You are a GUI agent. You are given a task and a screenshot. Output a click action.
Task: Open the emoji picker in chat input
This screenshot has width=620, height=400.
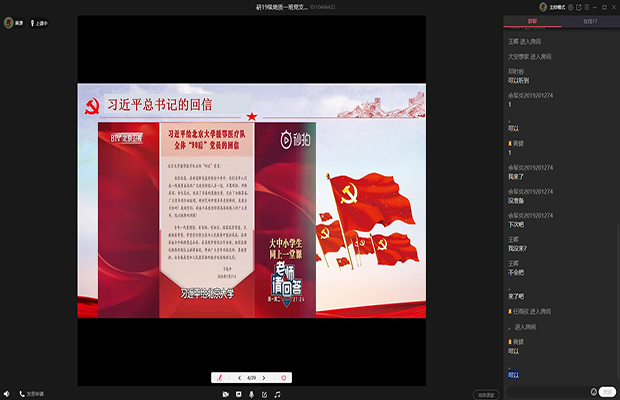point(594,392)
